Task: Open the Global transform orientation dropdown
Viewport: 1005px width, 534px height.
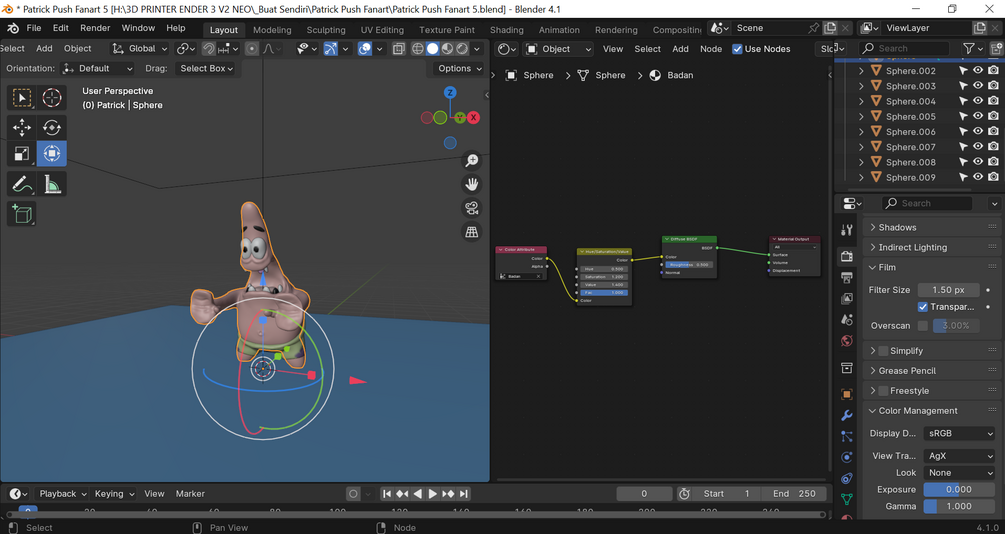Action: (x=139, y=49)
